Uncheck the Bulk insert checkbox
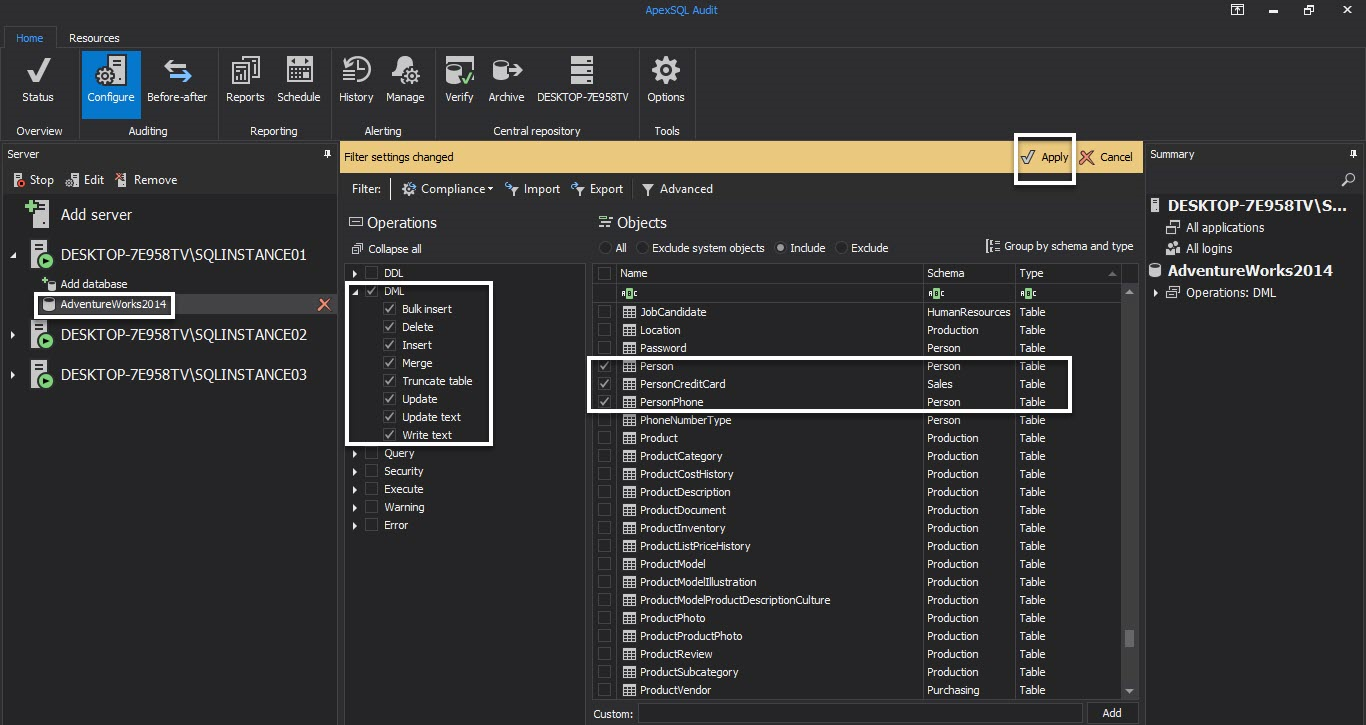This screenshot has height=725, width=1366. [390, 309]
